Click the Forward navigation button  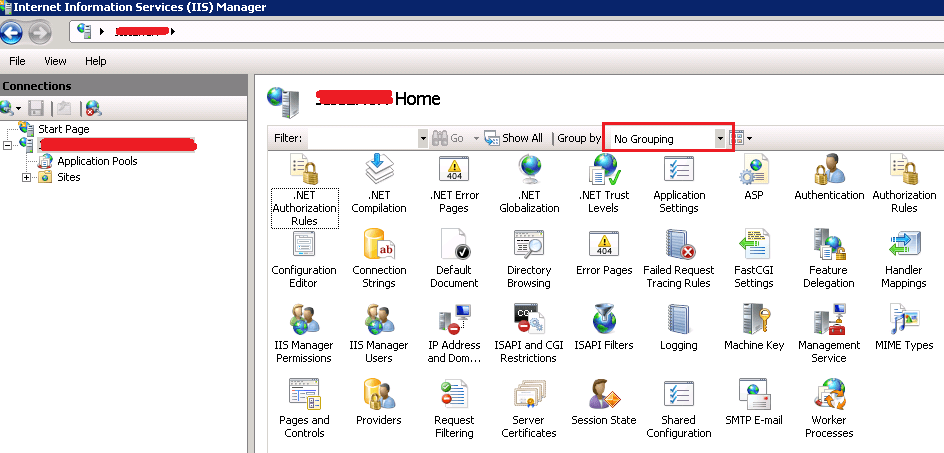pos(40,31)
